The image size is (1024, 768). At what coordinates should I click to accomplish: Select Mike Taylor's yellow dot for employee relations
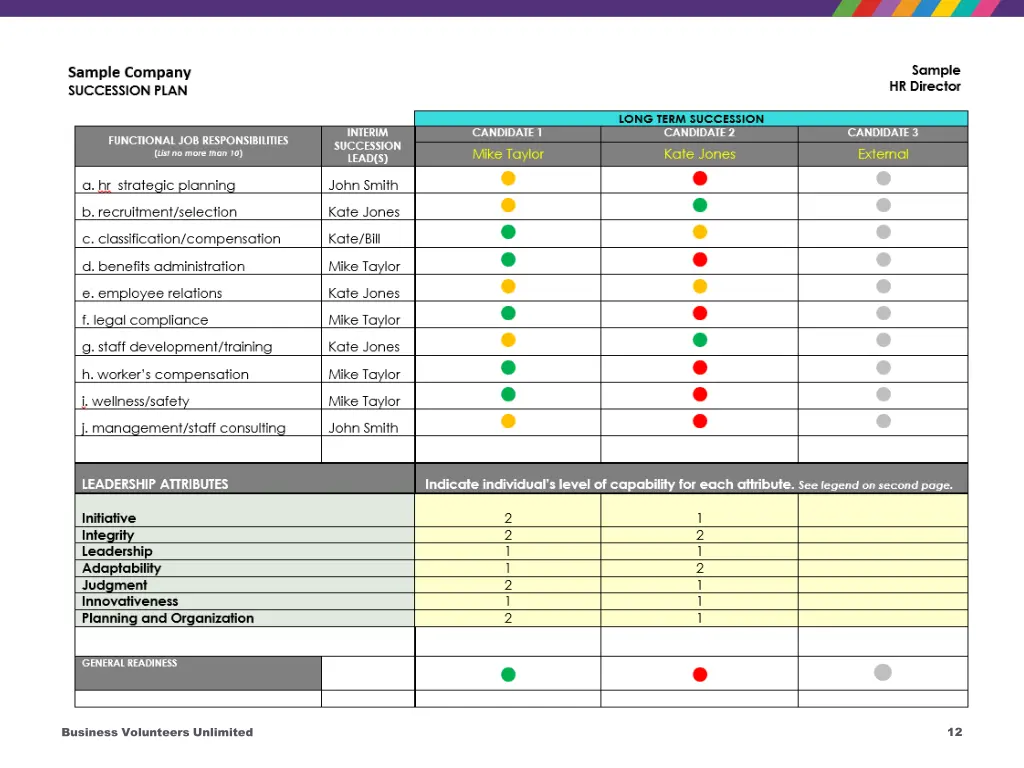pos(508,286)
